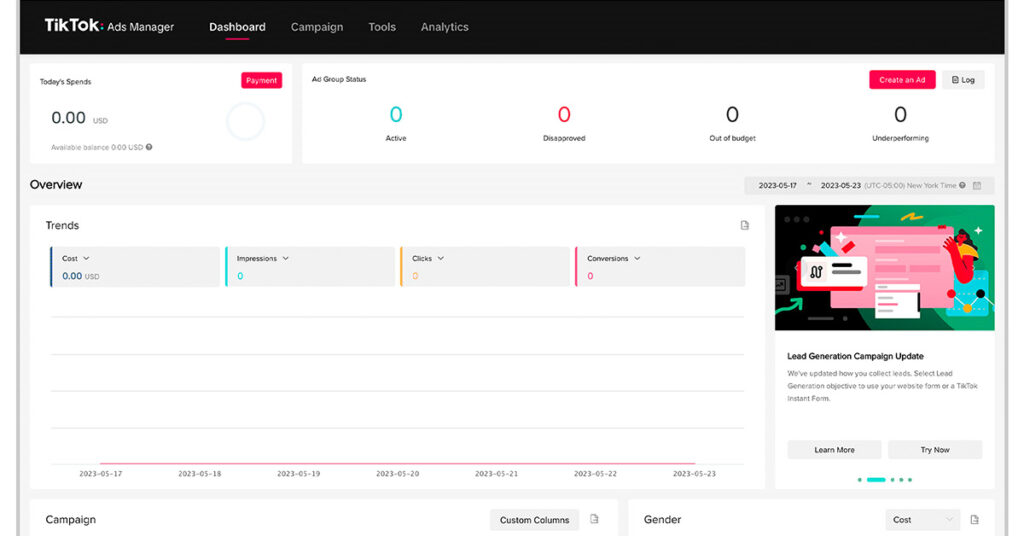Click the TikTok Ads Manager logo
The image size is (1024, 536).
pos(109,26)
